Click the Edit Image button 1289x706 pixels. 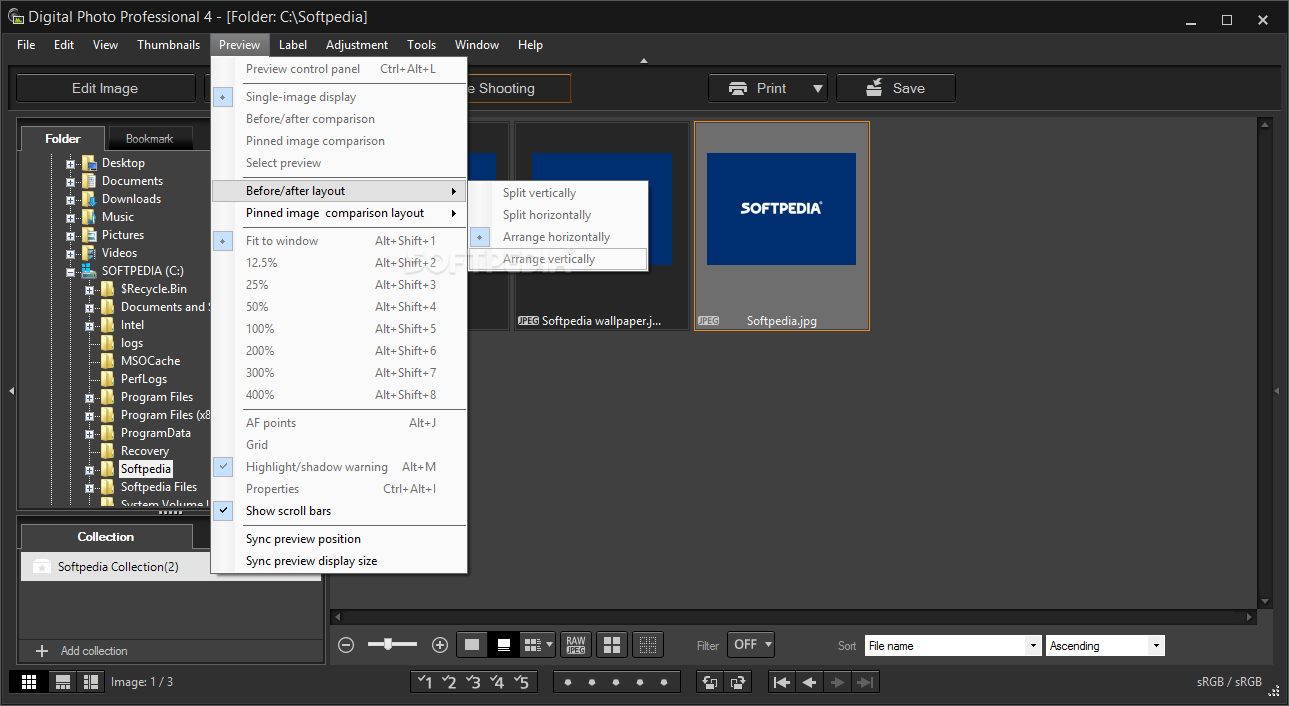(x=105, y=88)
